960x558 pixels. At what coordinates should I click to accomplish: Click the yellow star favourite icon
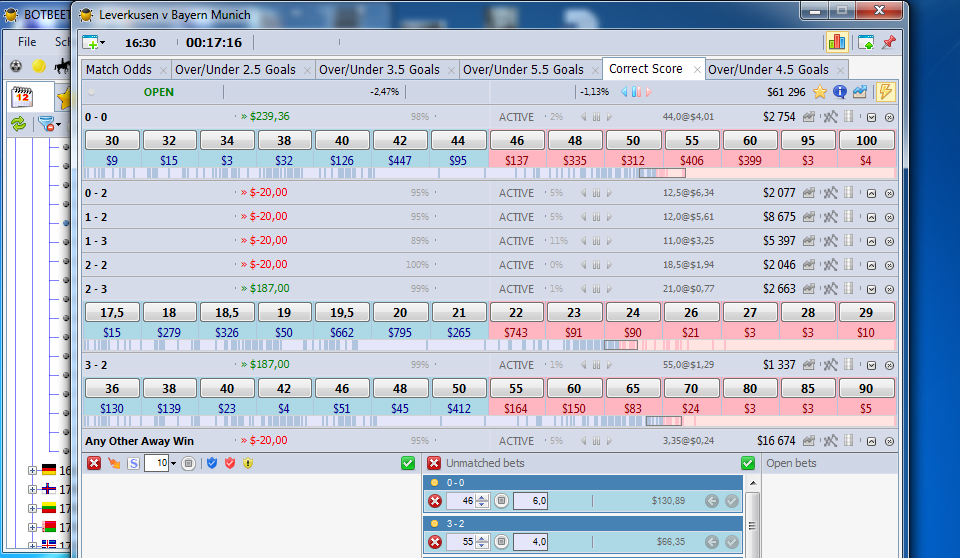tap(820, 92)
